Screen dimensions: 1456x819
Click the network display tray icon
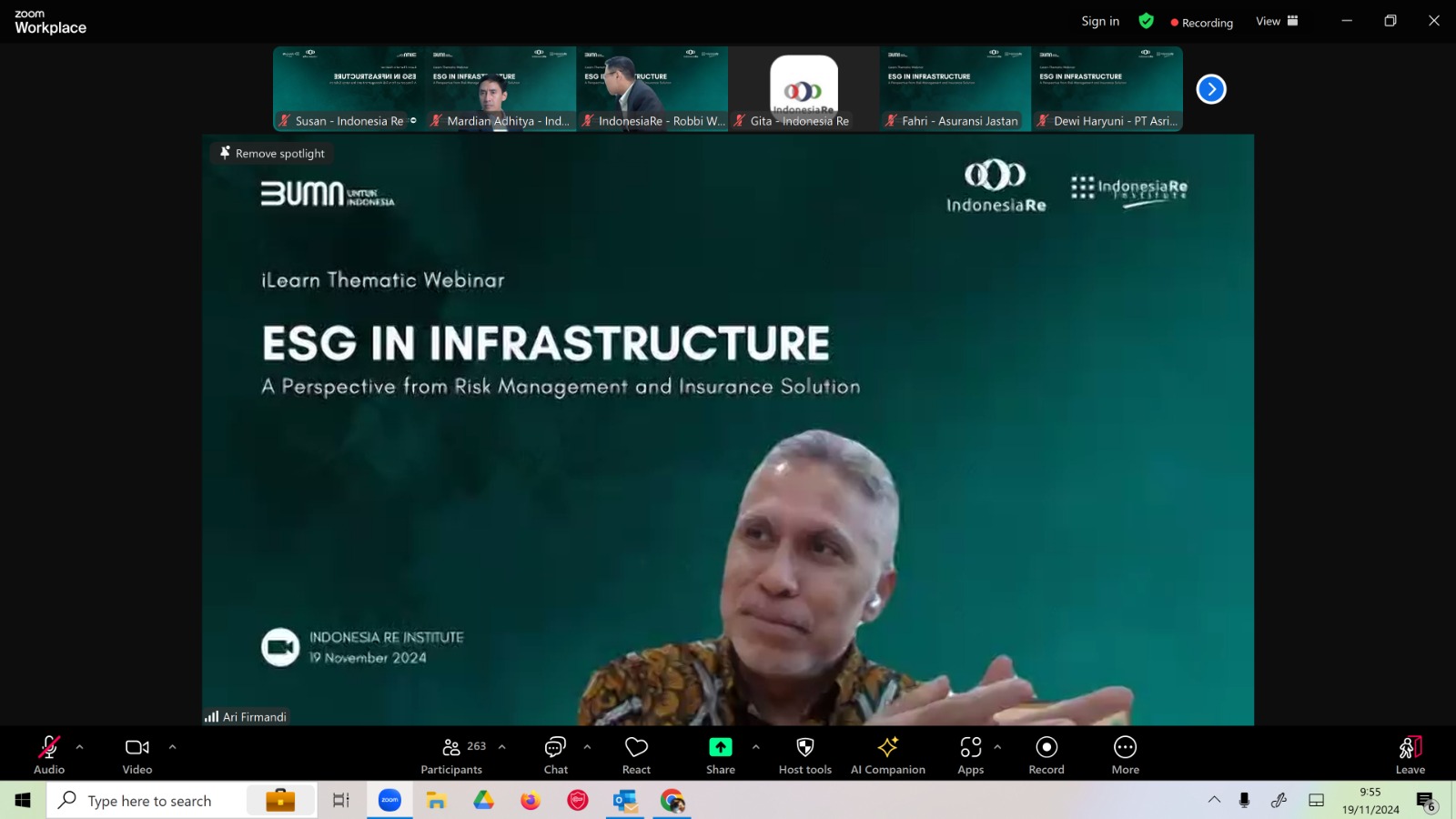(x=1316, y=800)
